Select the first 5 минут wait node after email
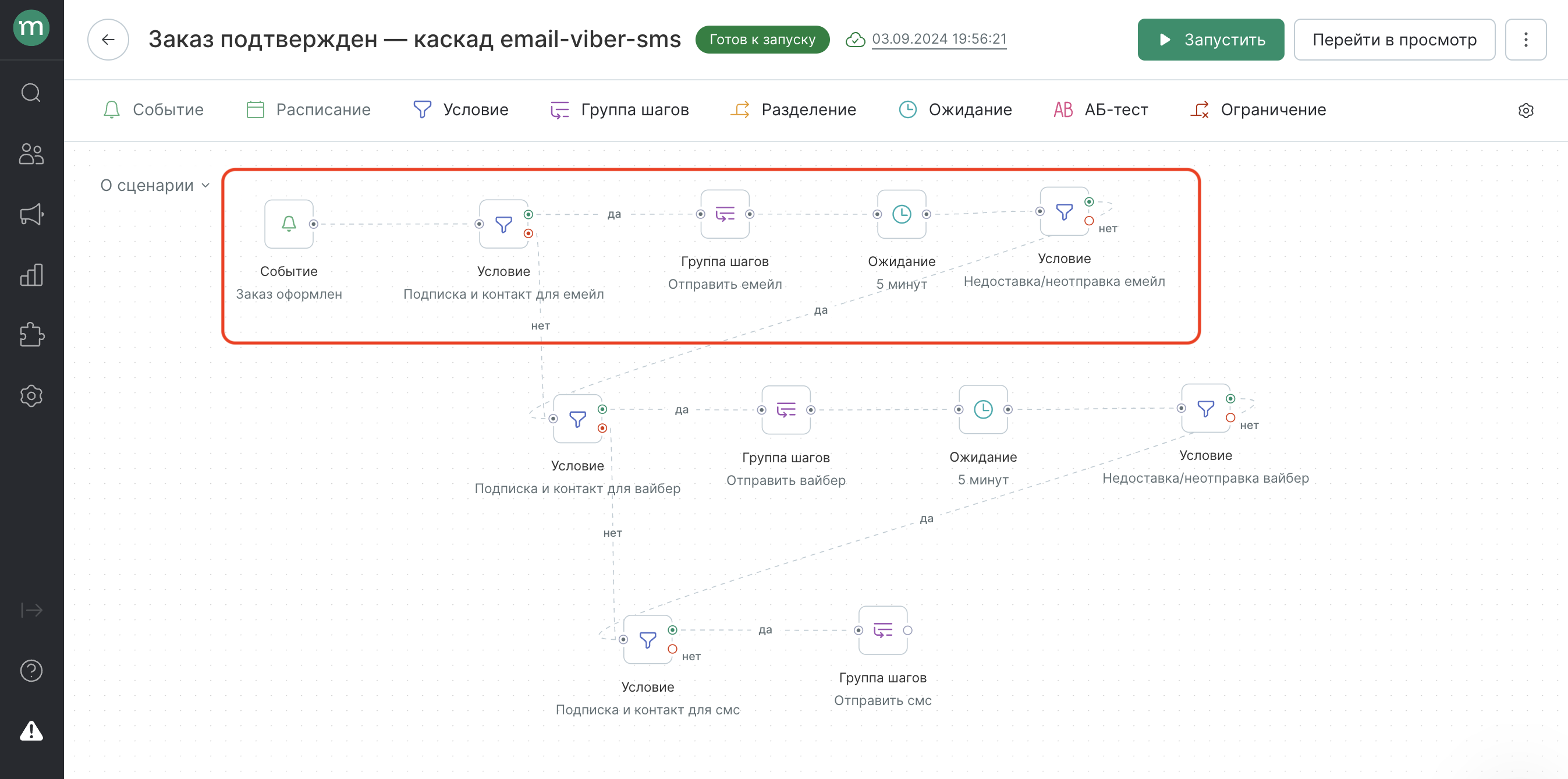This screenshot has width=1568, height=779. (x=901, y=214)
